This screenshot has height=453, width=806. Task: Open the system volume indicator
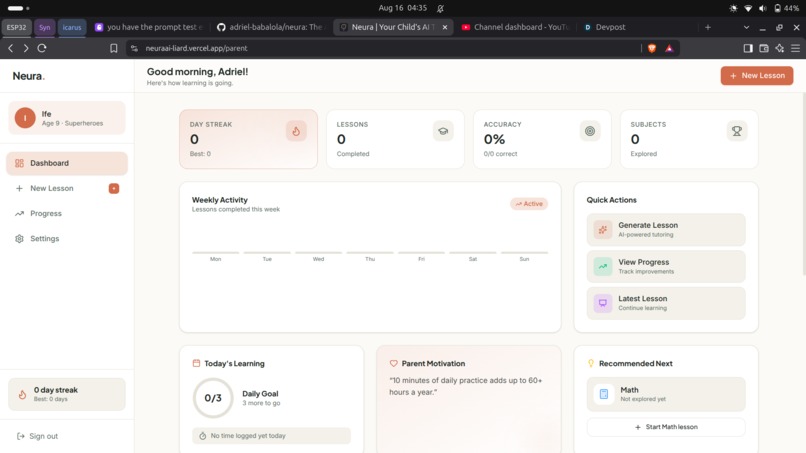pos(763,8)
